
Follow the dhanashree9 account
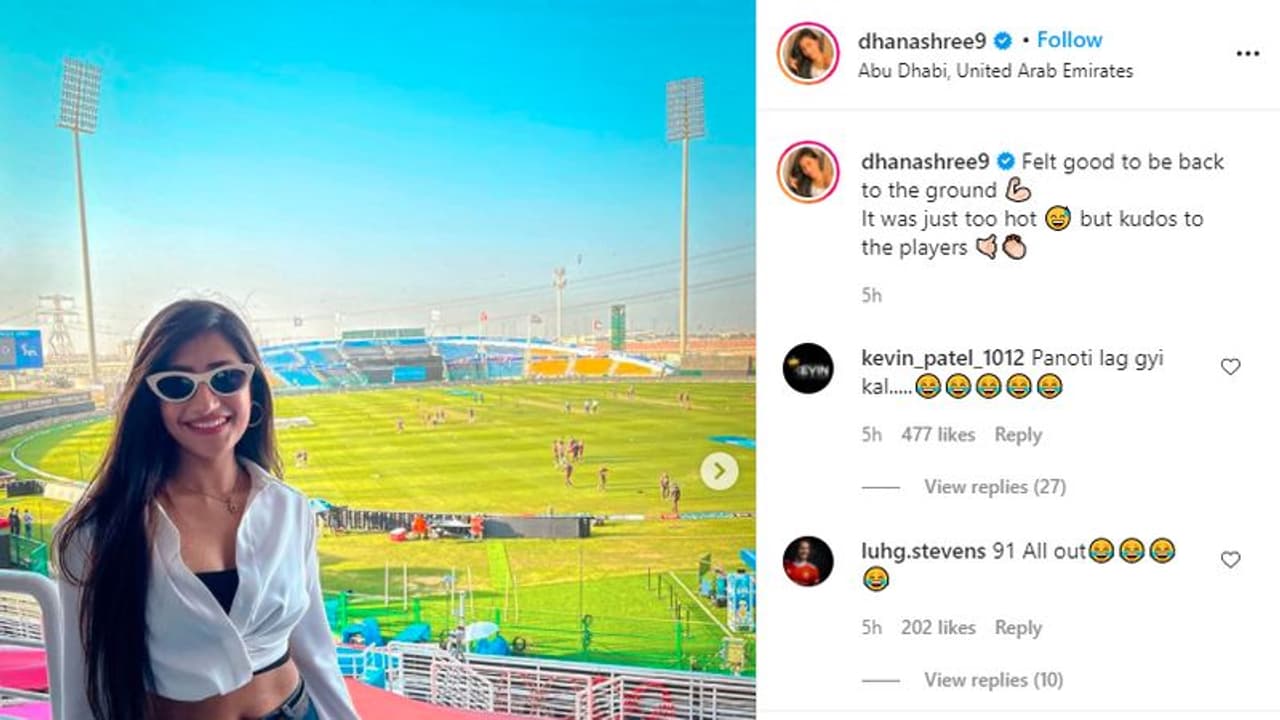(1069, 40)
